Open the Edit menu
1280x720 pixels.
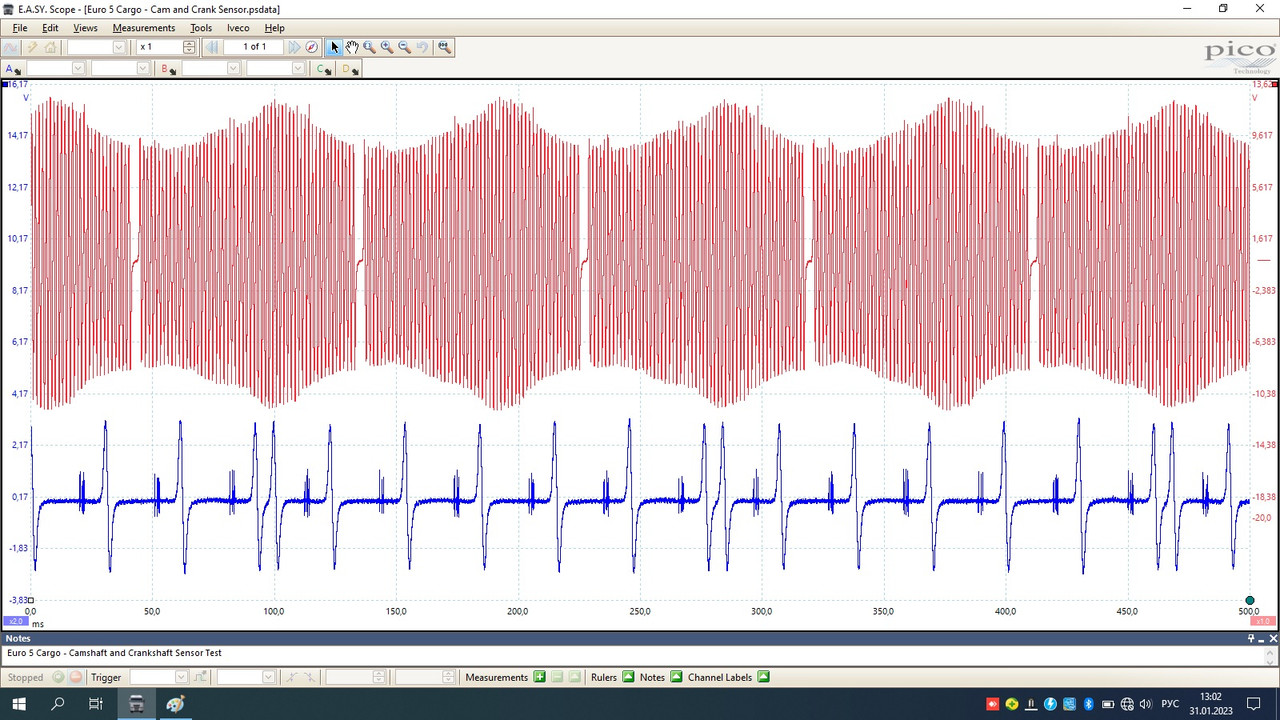coord(50,28)
